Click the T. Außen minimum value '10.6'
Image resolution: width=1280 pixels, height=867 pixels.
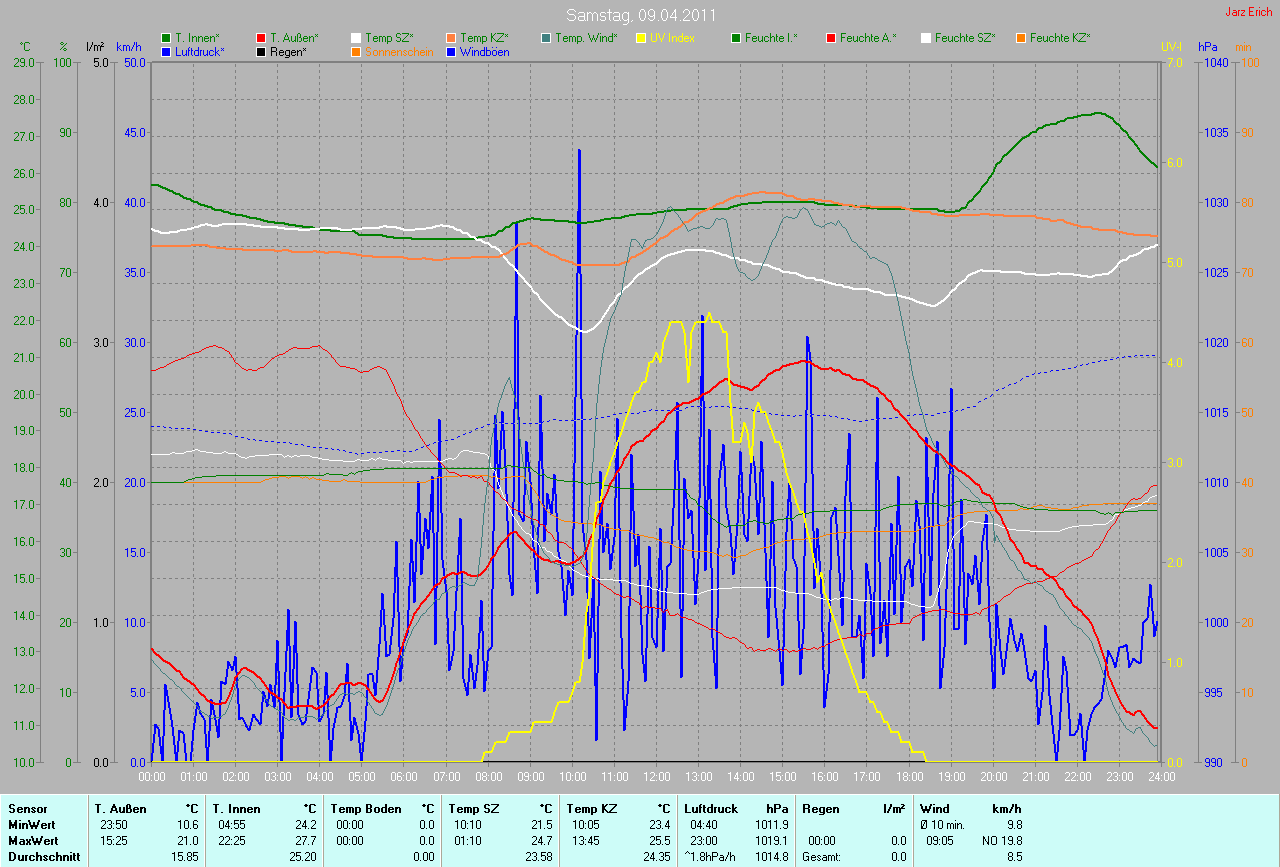pyautogui.click(x=187, y=824)
